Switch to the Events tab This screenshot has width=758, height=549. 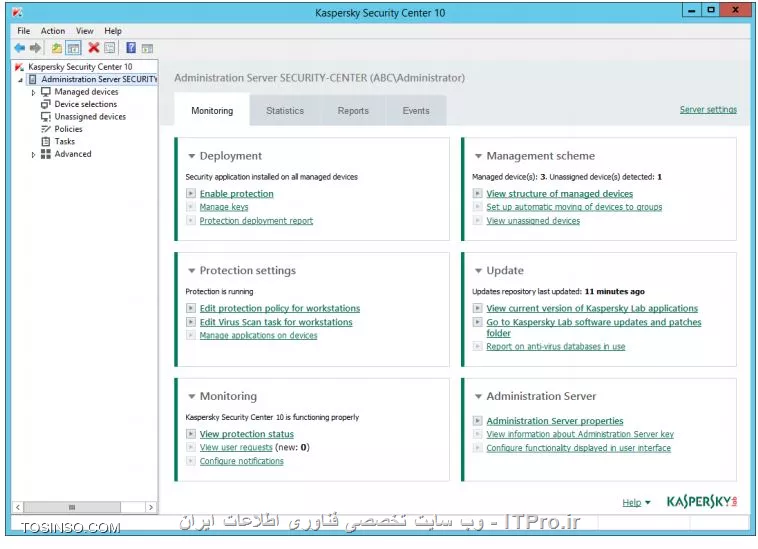click(416, 111)
